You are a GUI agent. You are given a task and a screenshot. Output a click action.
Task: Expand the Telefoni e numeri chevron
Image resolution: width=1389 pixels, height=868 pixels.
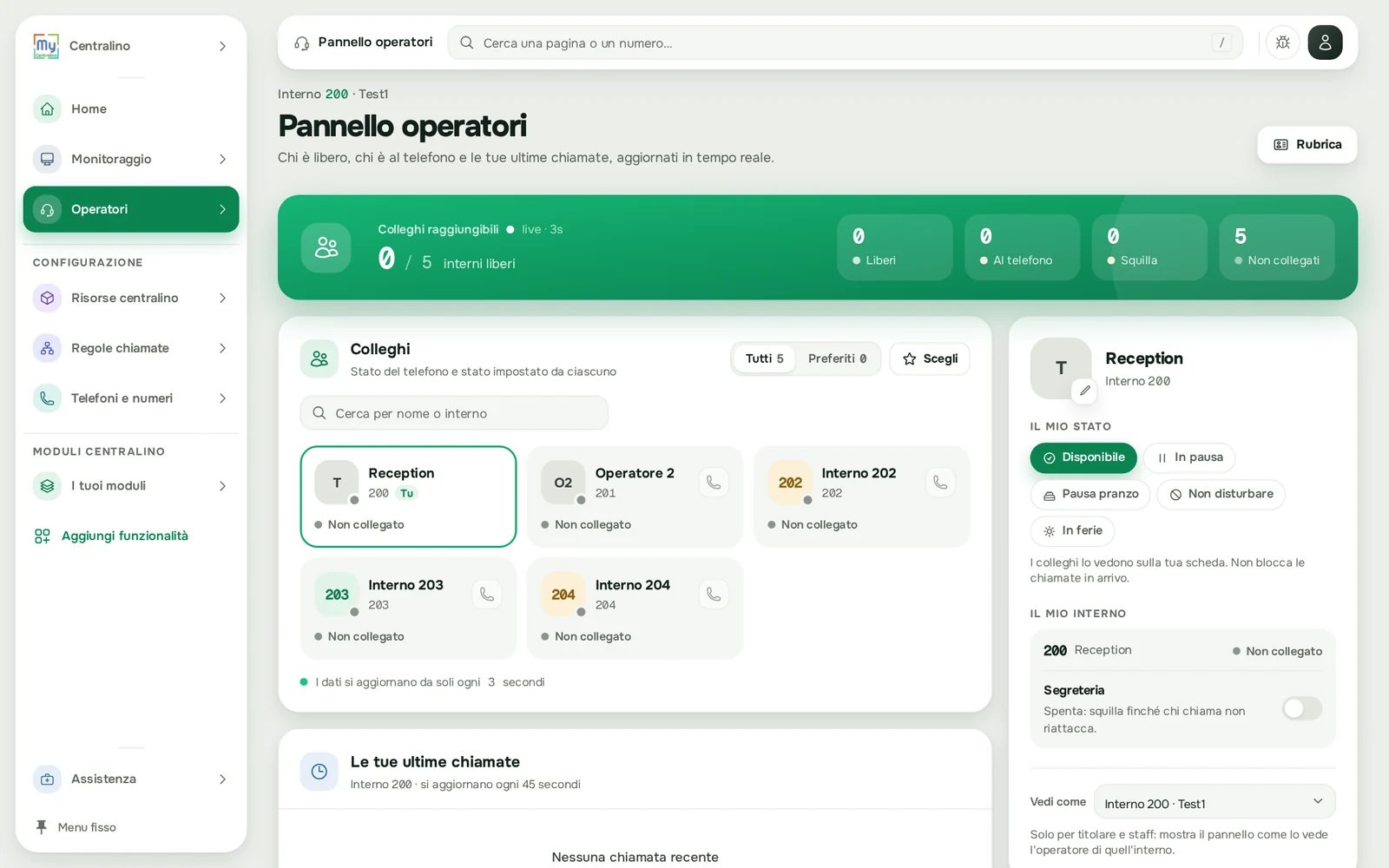[223, 398]
